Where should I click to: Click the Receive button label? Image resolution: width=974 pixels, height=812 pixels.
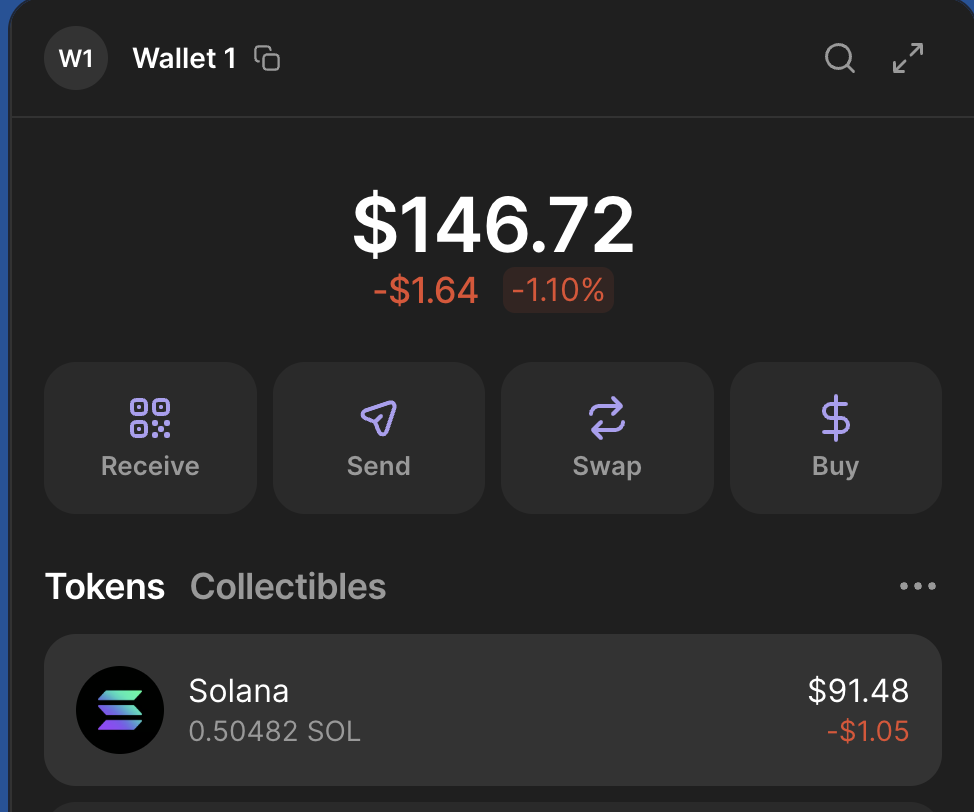click(150, 466)
